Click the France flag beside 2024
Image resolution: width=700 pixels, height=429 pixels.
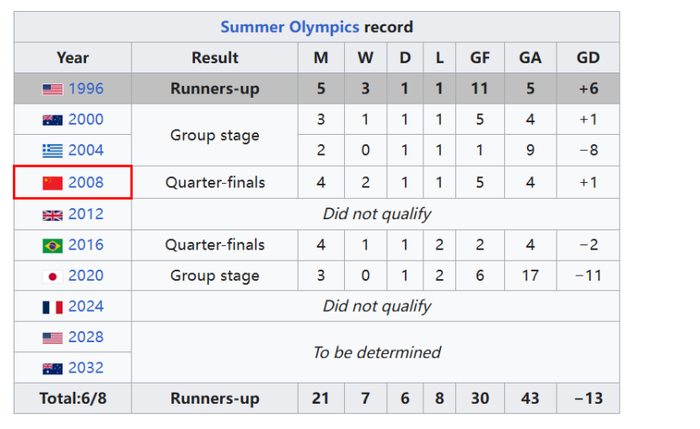click(52, 307)
